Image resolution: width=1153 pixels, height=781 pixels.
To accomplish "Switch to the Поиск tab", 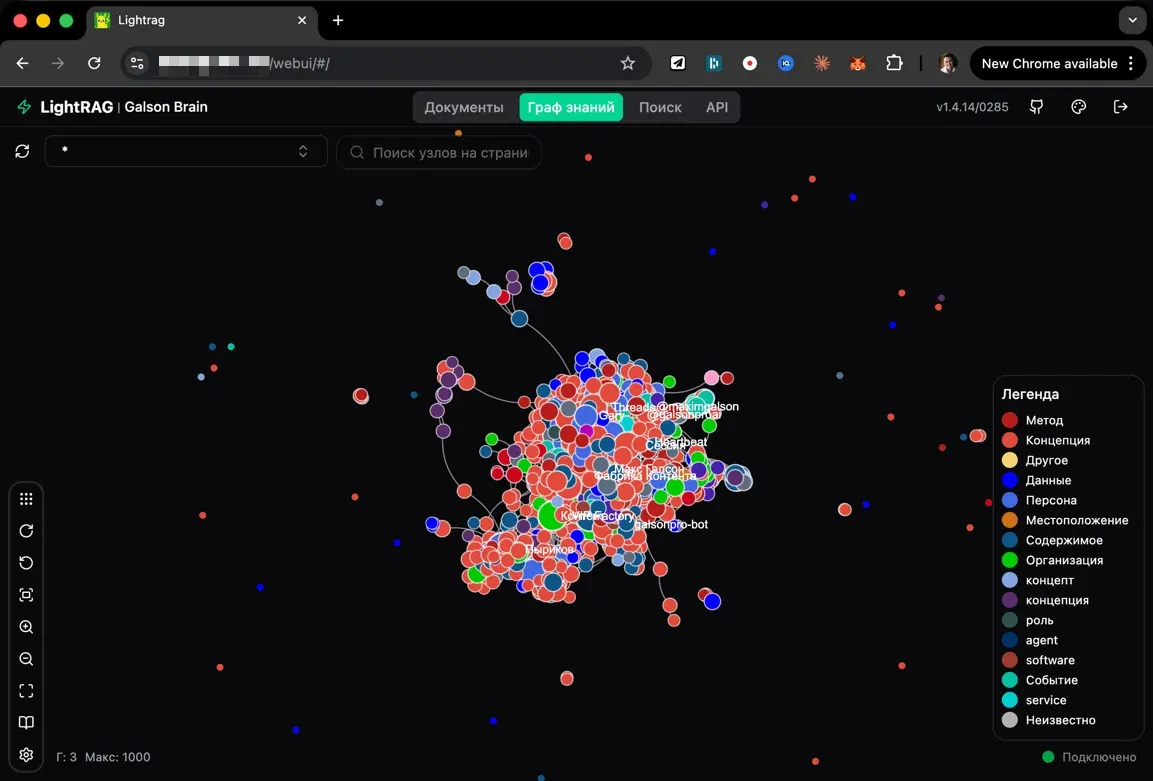I will (x=660, y=107).
